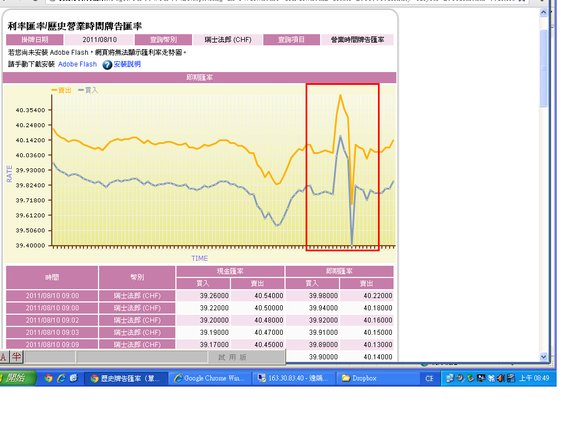Click the value 40.45000 in table
570x428 pixels.
[269, 344]
